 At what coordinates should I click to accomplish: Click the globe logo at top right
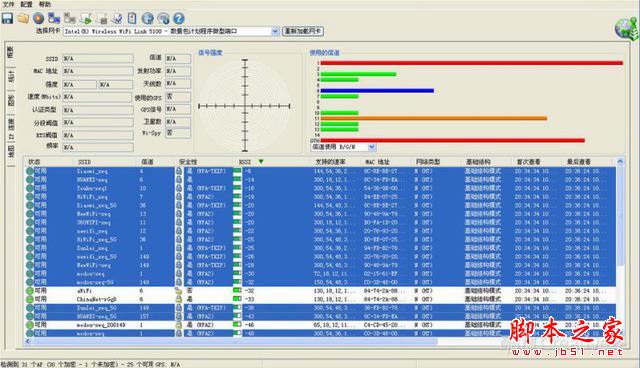pyautogui.click(x=627, y=29)
